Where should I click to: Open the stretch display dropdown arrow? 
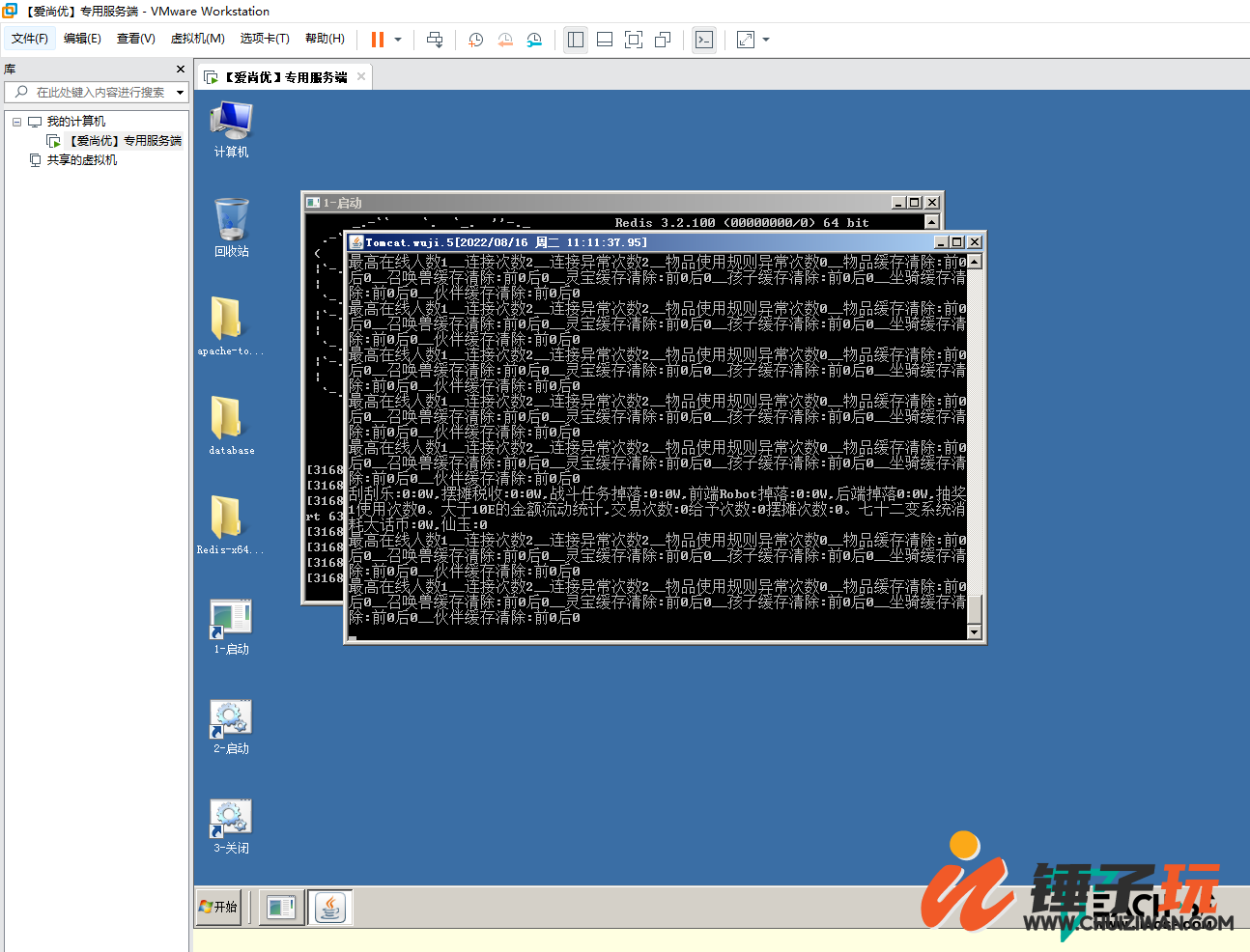[x=766, y=40]
